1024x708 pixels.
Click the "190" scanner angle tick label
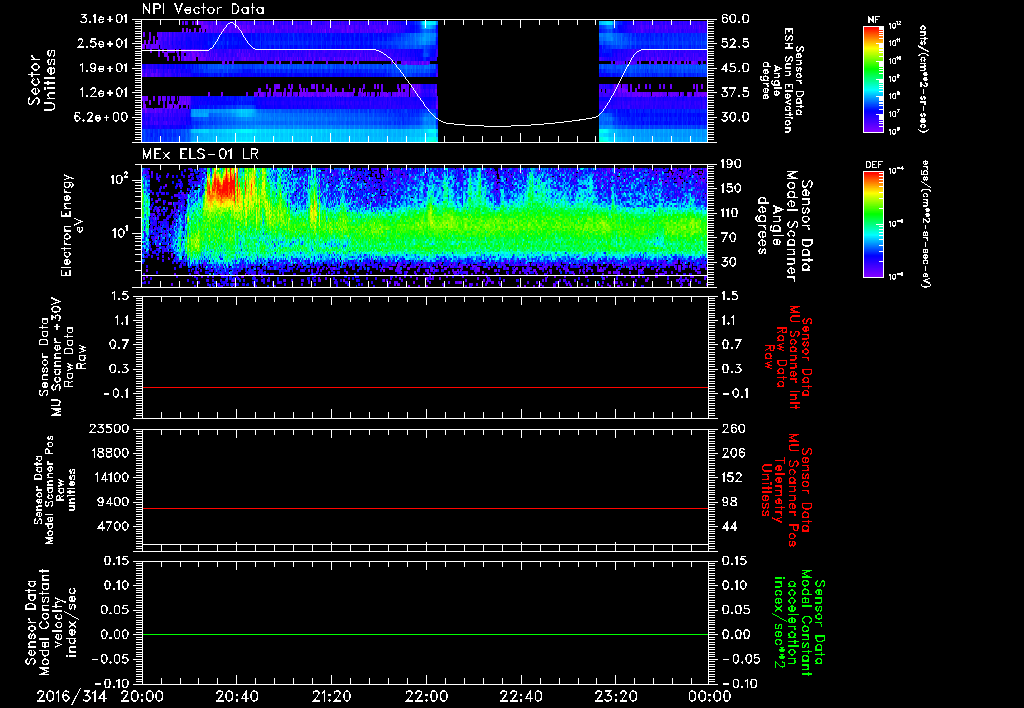pos(731,164)
